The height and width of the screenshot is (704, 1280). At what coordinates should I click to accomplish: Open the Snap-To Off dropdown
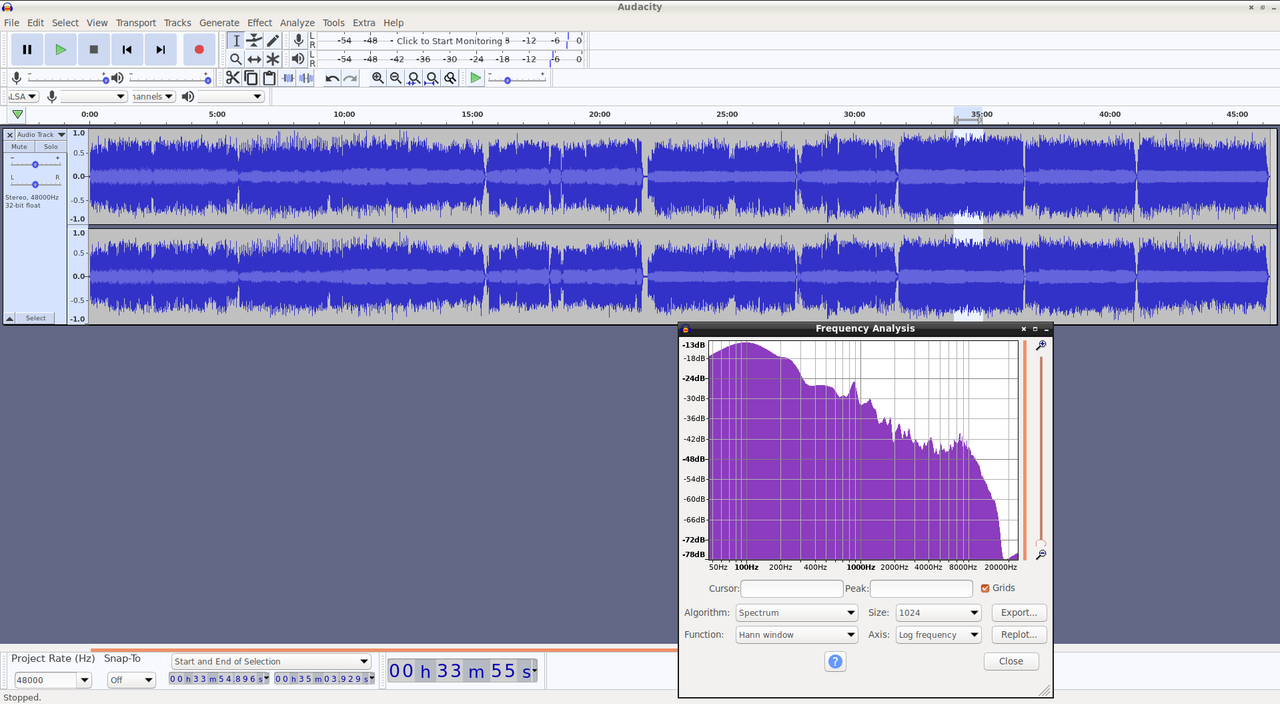[x=131, y=680]
